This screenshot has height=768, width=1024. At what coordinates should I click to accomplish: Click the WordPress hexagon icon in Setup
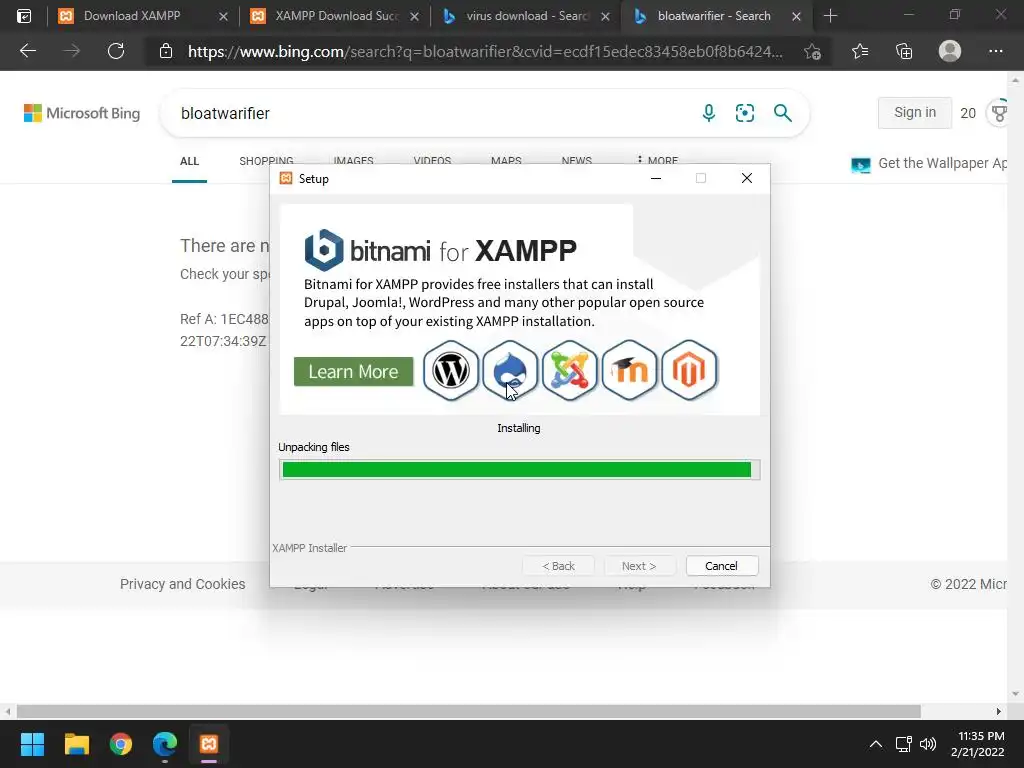pos(451,370)
